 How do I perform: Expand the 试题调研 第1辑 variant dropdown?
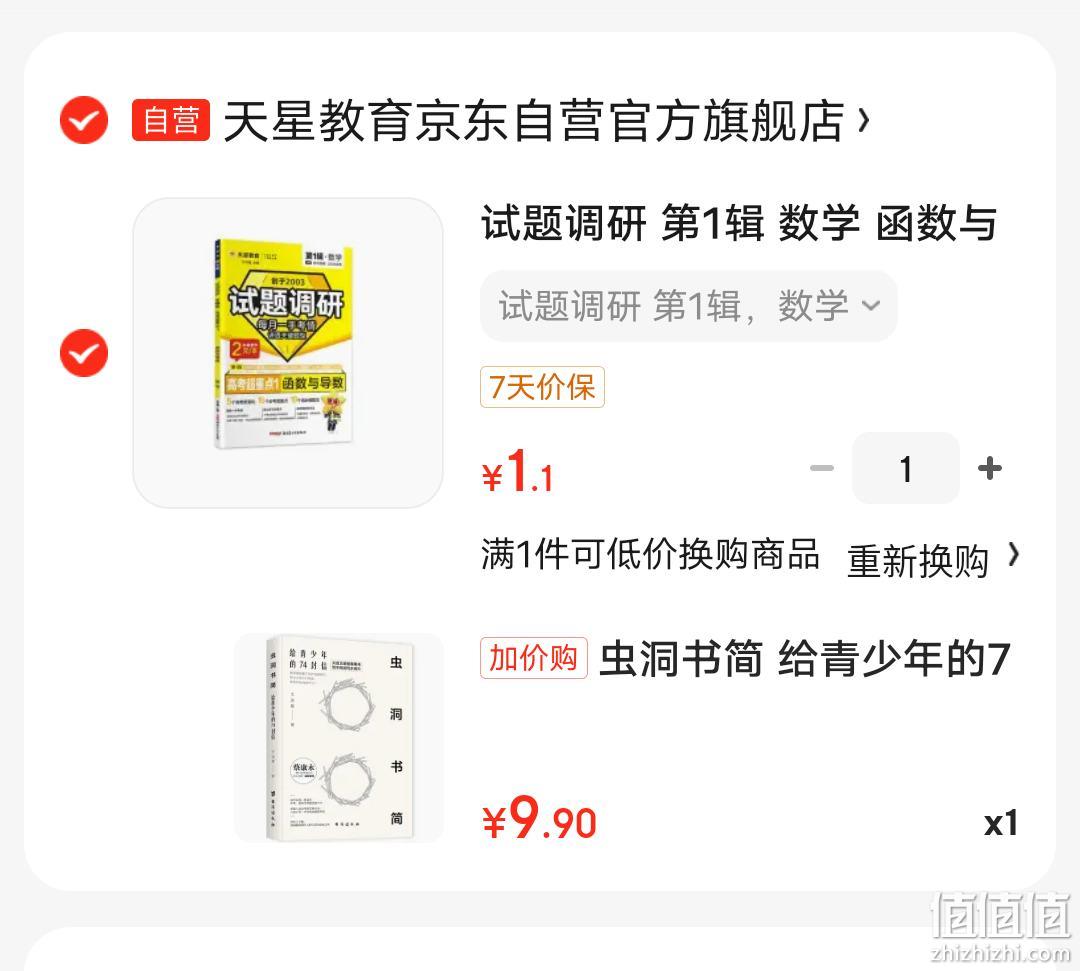(689, 306)
